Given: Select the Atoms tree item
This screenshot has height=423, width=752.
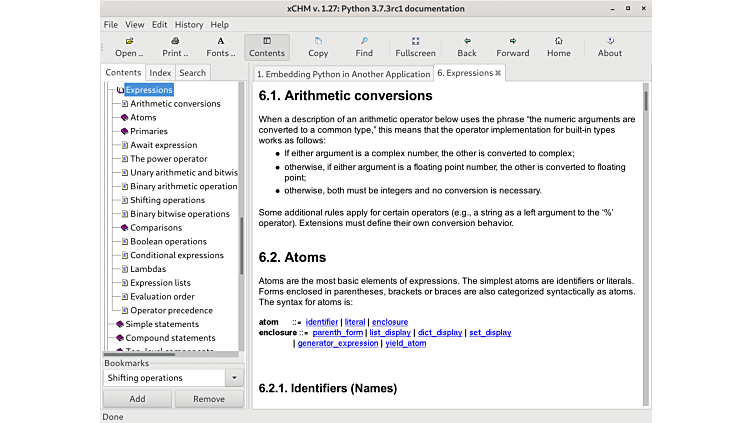Looking at the screenshot, I should click(143, 117).
